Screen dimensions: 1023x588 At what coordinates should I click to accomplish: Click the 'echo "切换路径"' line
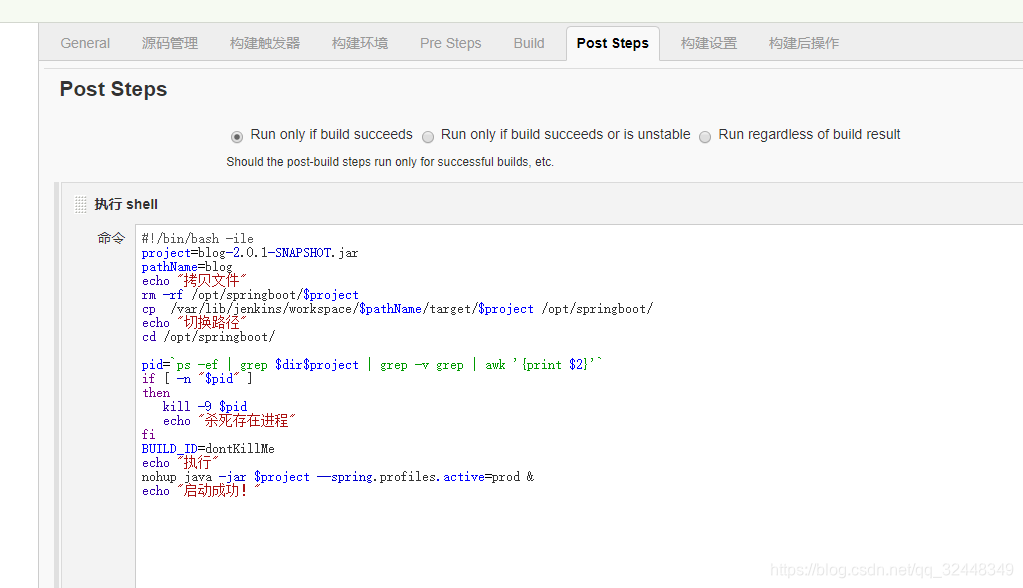(194, 323)
